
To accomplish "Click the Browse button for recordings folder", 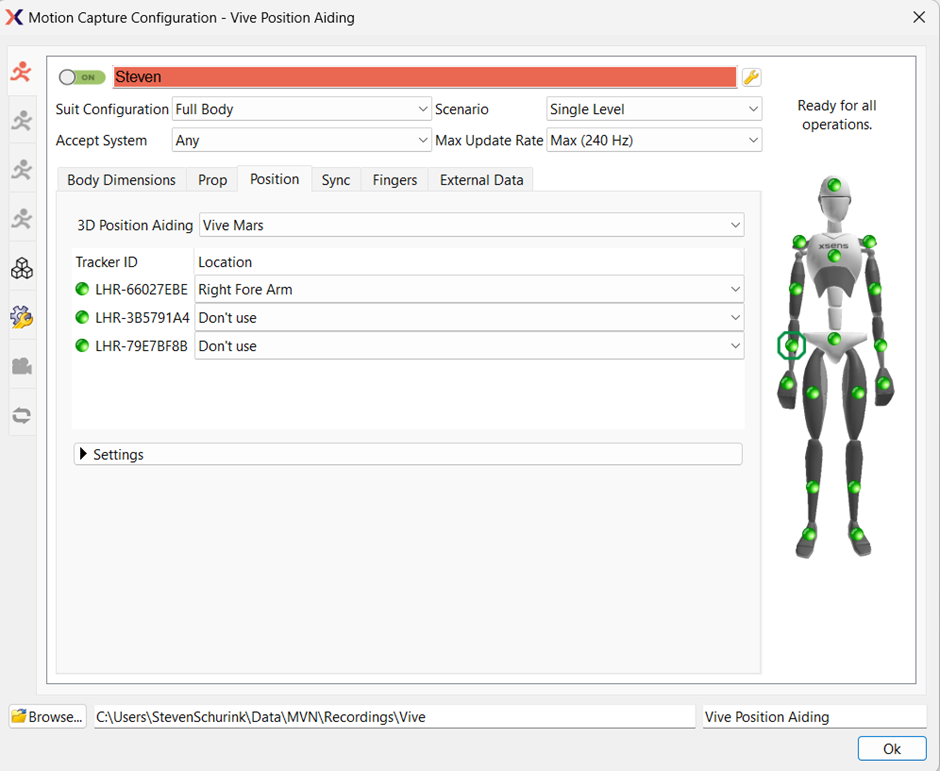I will pos(46,716).
